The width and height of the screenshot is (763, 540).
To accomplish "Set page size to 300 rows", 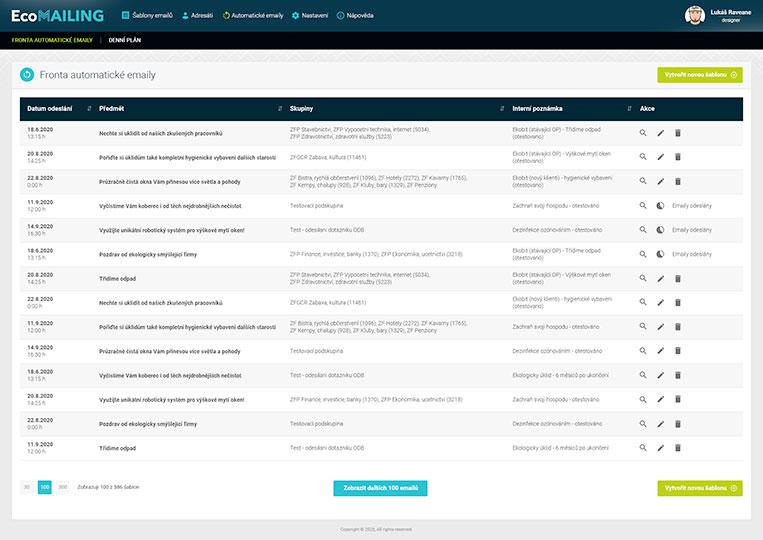I will pos(62,487).
